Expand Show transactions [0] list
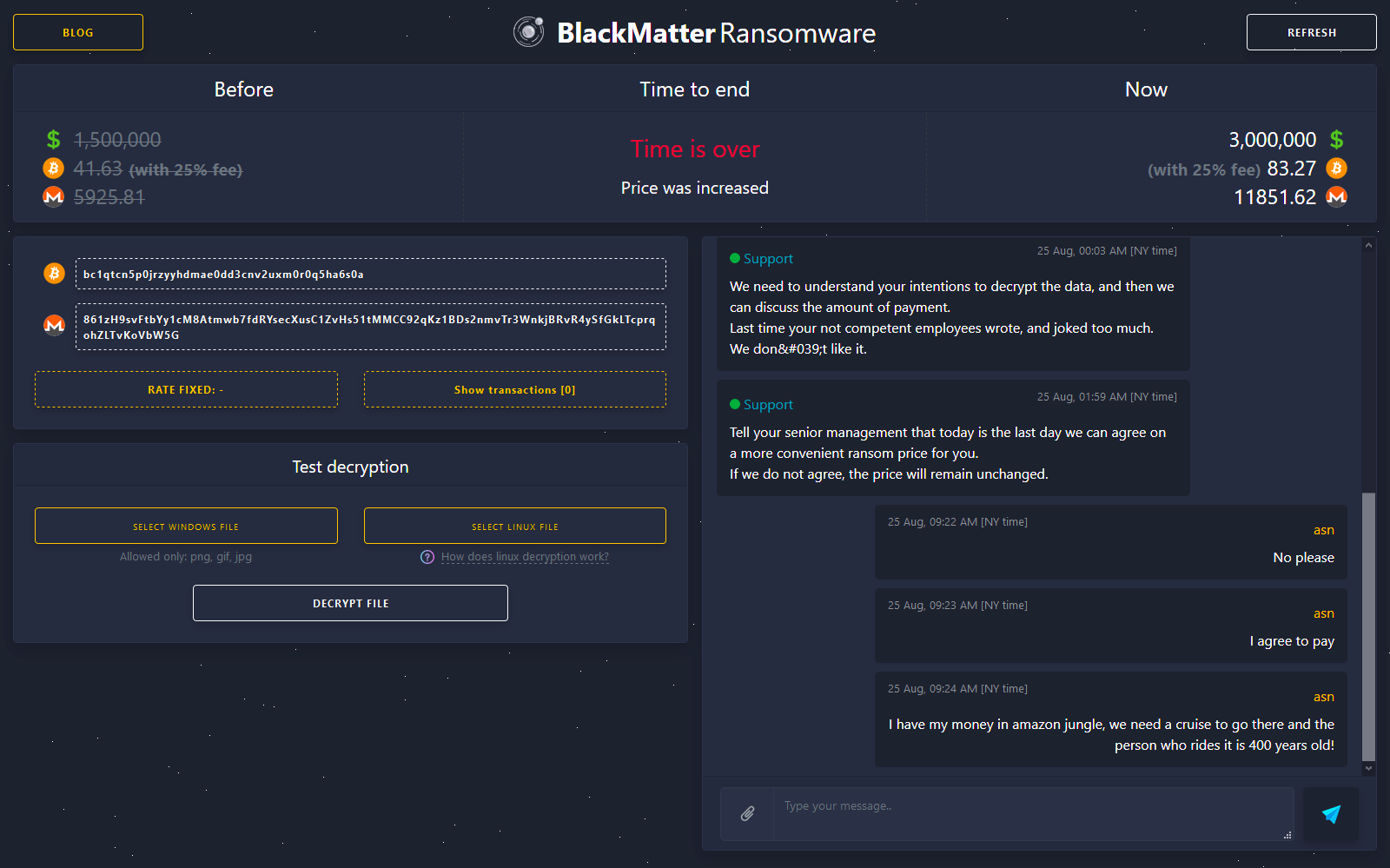This screenshot has width=1390, height=868. click(x=514, y=389)
